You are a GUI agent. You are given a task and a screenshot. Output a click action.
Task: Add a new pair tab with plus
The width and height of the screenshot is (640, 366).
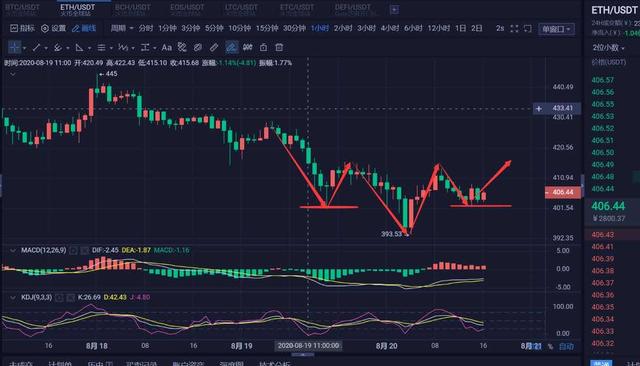[394, 9]
